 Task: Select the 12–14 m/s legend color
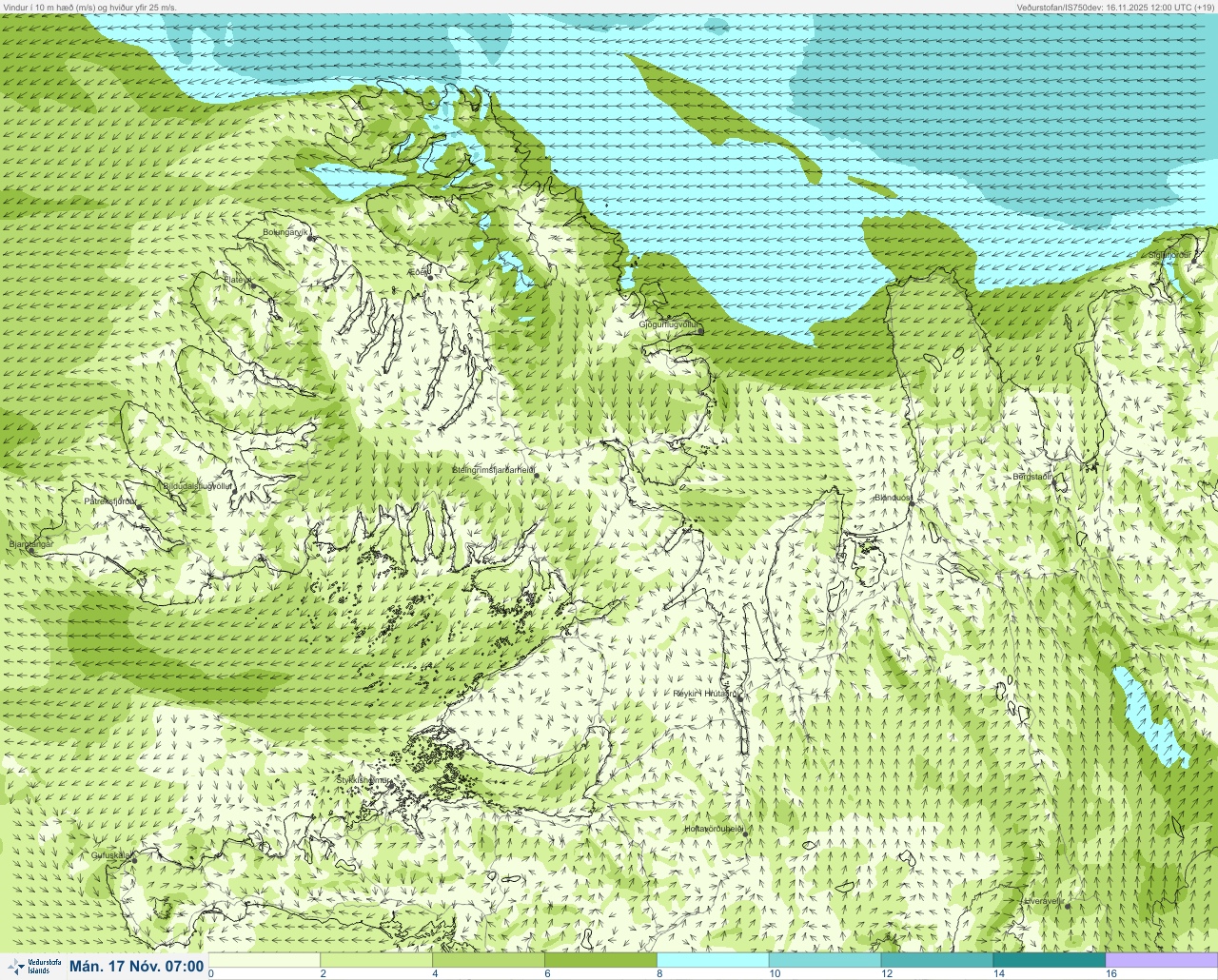click(x=937, y=960)
